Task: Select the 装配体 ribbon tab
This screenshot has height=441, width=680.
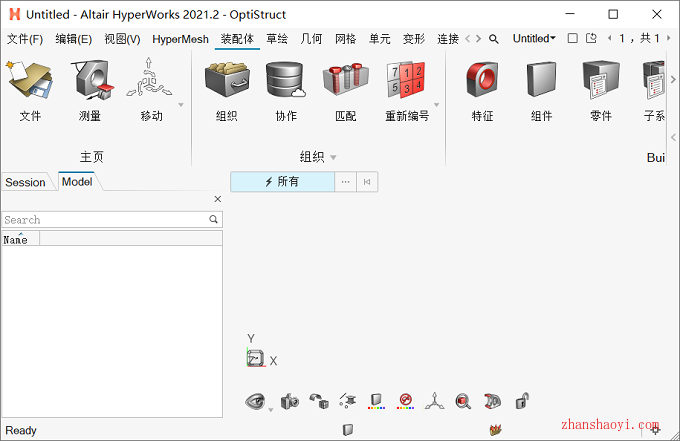Action: pyautogui.click(x=237, y=39)
